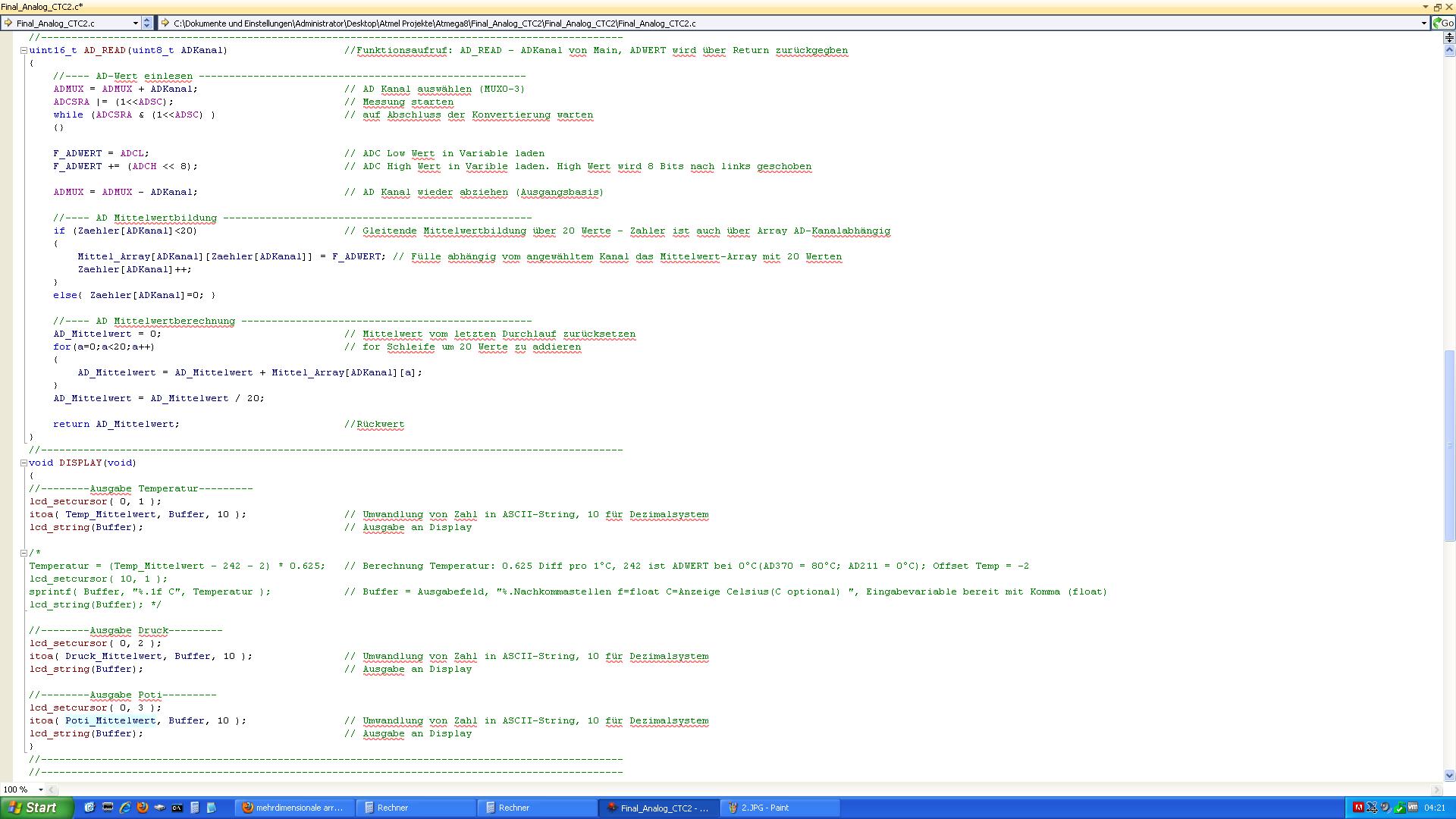Click the green Go button
1456x819 pixels.
pos(1442,23)
